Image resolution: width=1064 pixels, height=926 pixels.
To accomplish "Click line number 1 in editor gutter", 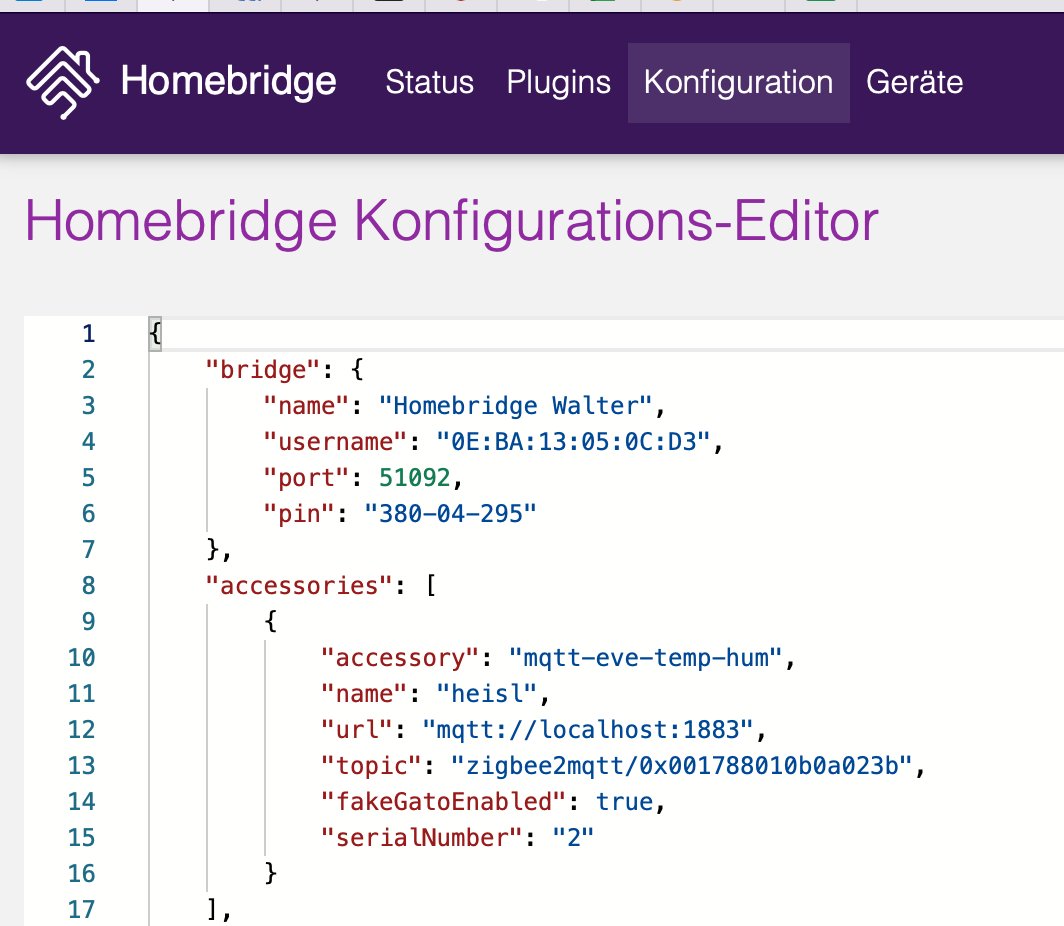I will coord(88,334).
